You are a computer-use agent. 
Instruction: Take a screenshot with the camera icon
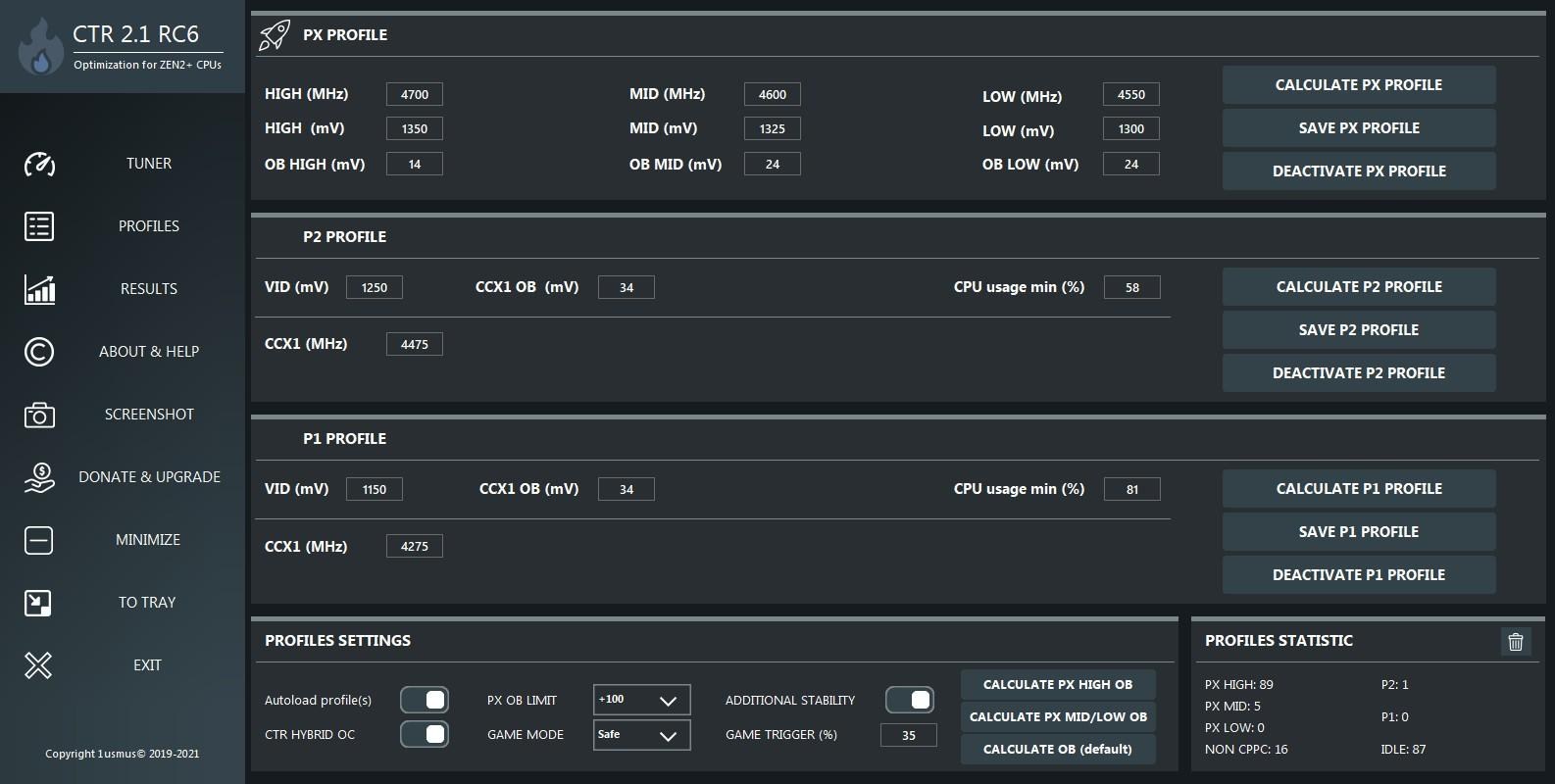point(39,415)
